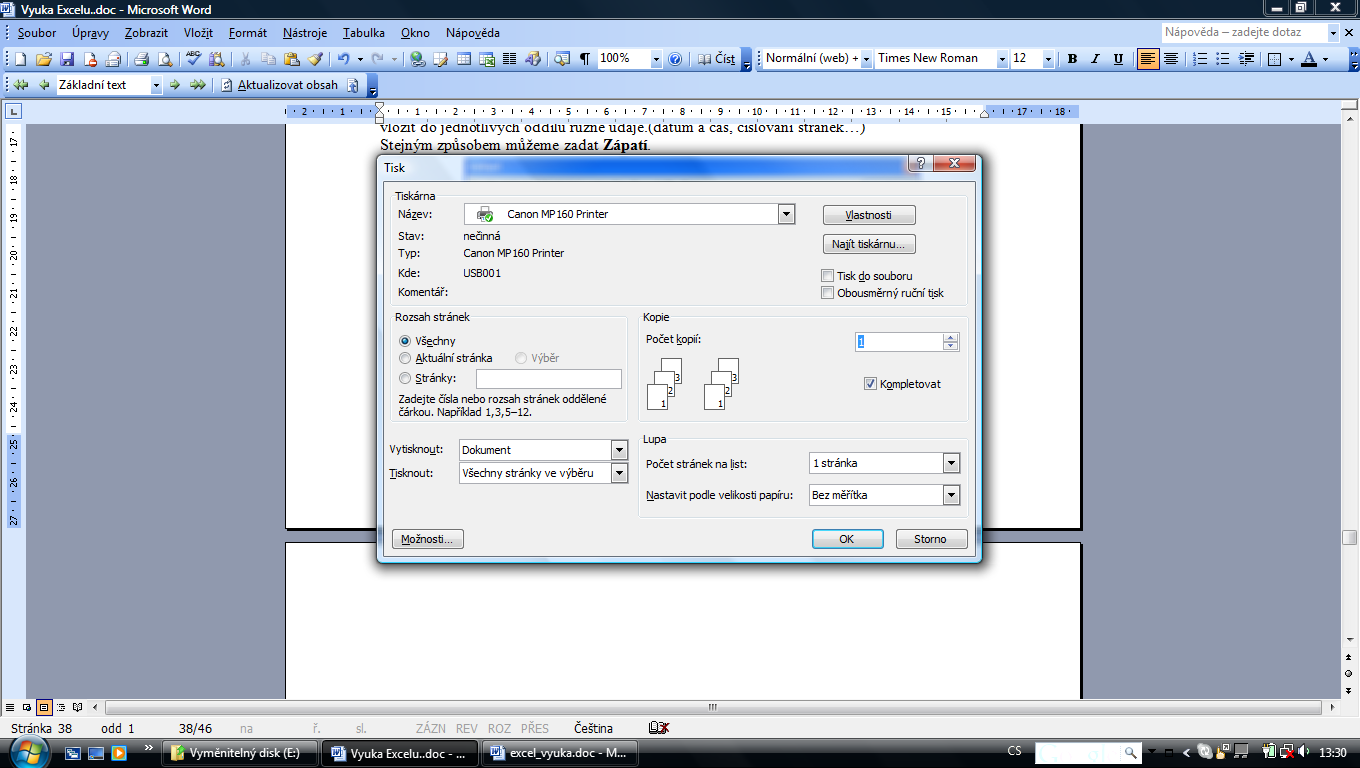Open Počet stránek na list dropdown
Viewport: 1360px width, 768px height.
[951, 463]
